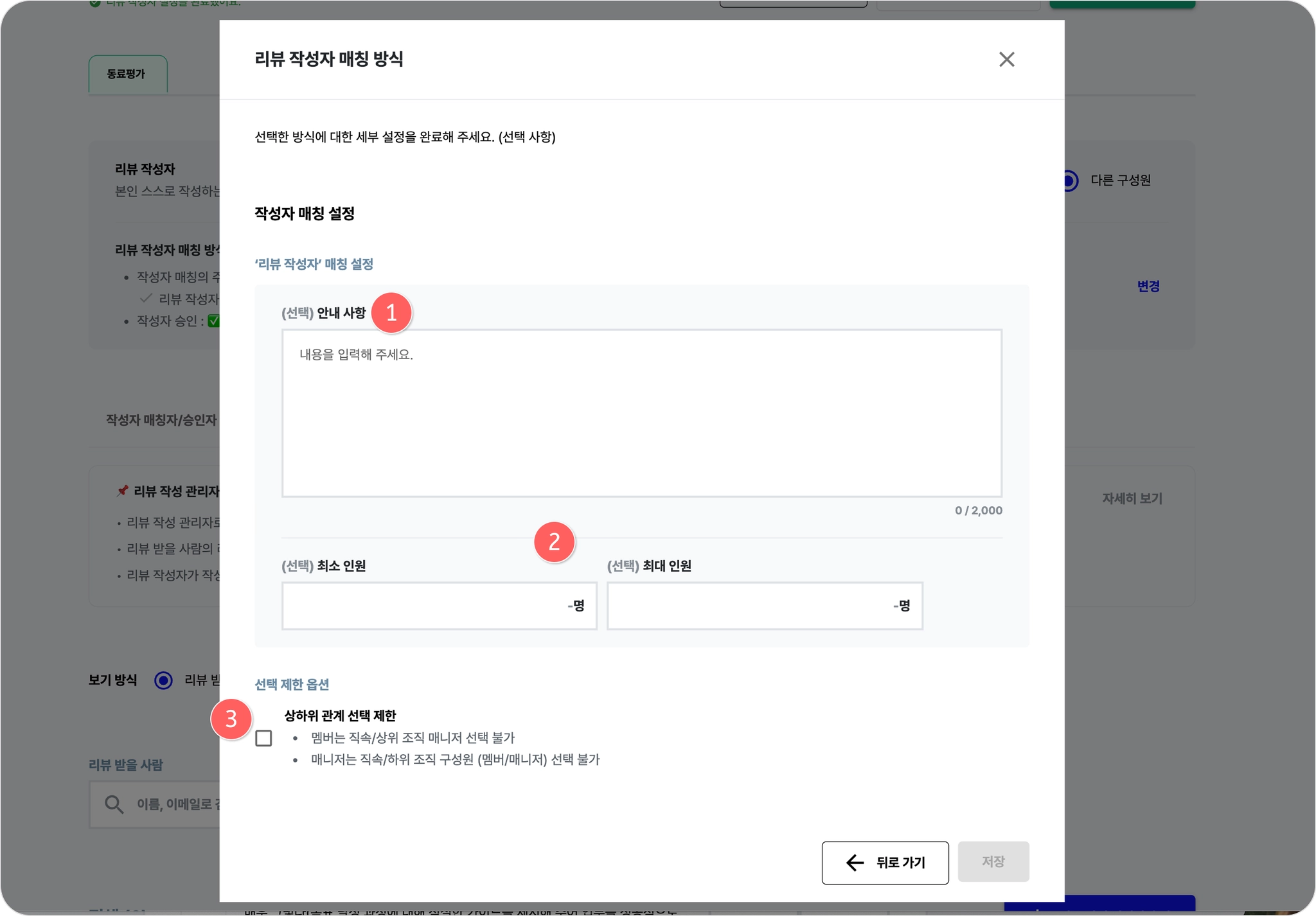The height and width of the screenshot is (916, 1316).
Task: Click the 자세히 보기 link
Action: coord(1132,498)
